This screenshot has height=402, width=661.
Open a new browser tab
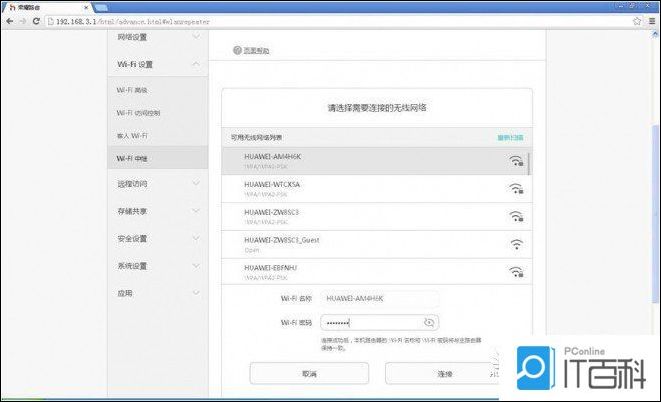point(102,8)
